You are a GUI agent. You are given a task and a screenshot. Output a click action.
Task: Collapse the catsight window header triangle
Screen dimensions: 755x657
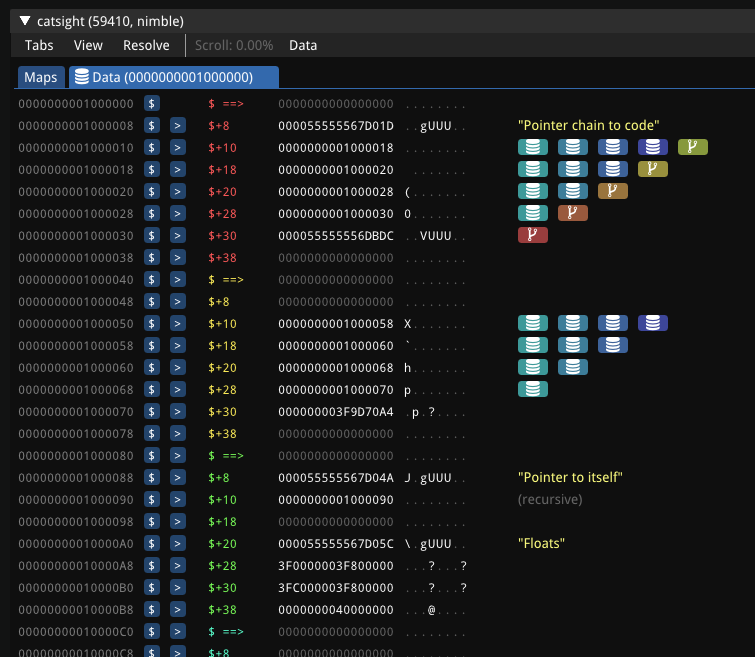[25, 20]
